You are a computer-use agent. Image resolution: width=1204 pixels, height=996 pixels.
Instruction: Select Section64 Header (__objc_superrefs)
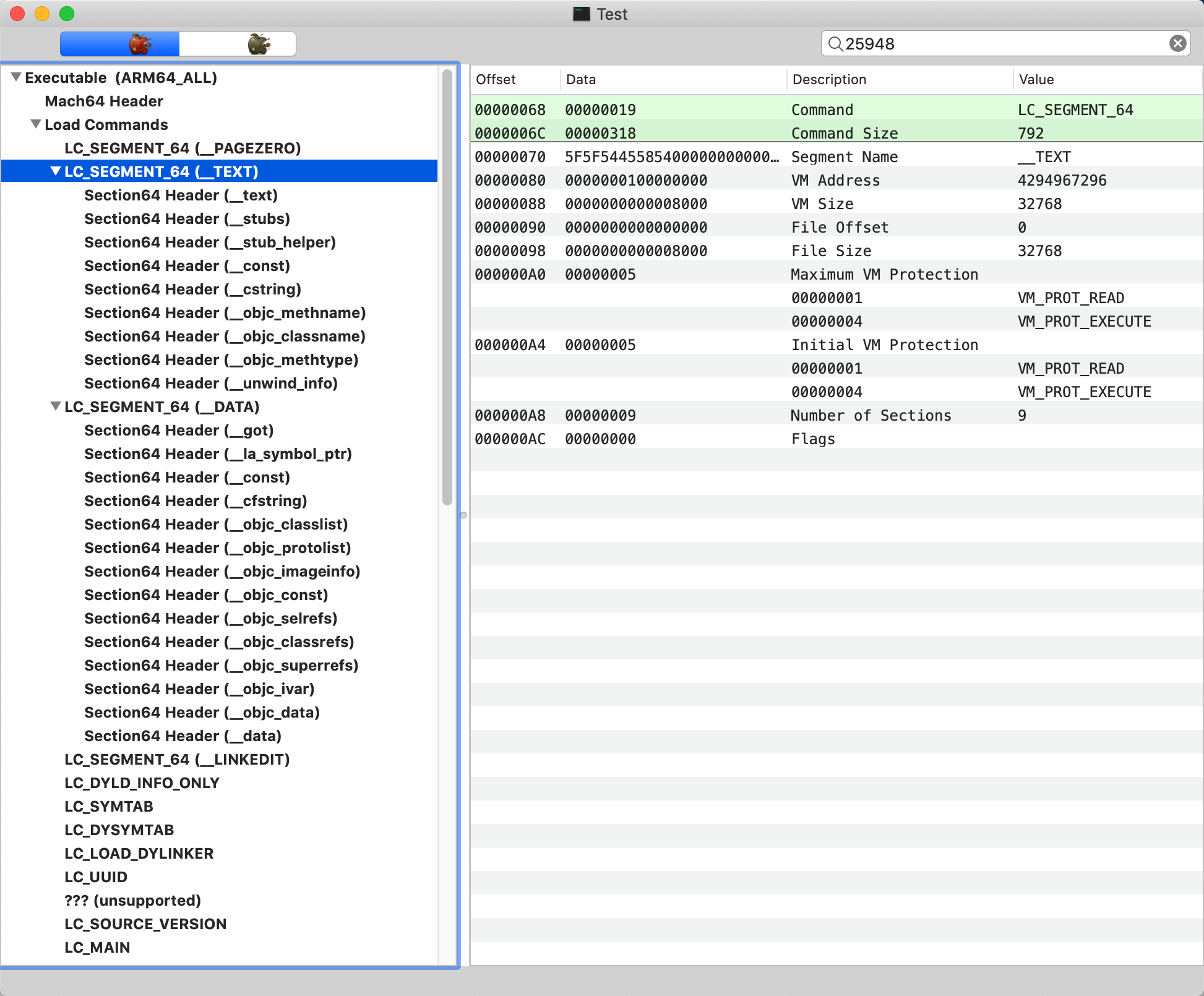[221, 665]
